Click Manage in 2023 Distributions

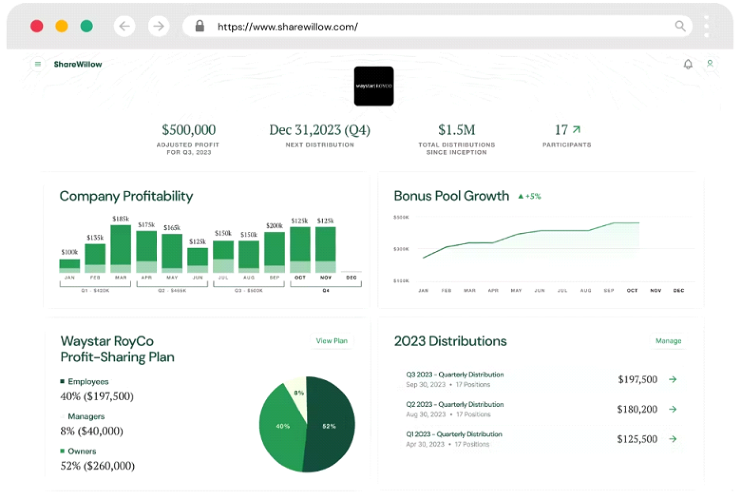pyautogui.click(x=668, y=341)
